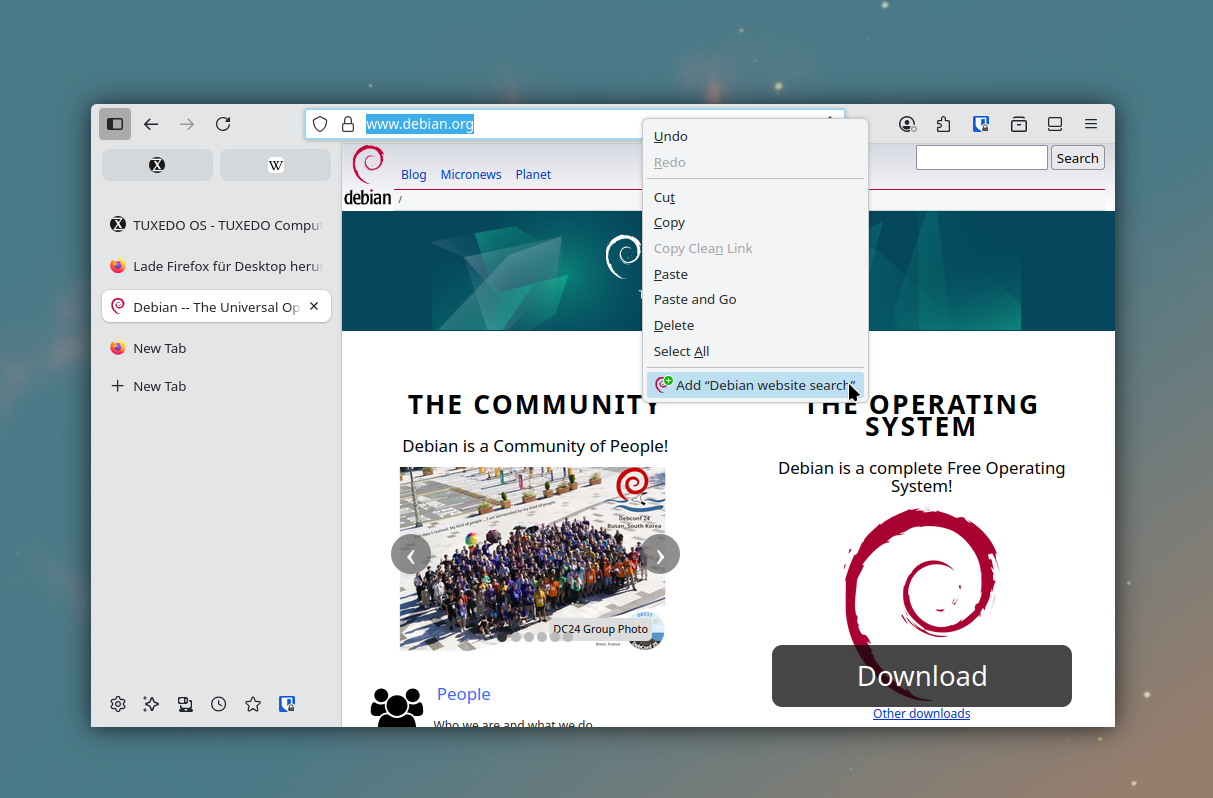Choose Paste in the context menu
This screenshot has height=798, width=1213.
(x=755, y=274)
